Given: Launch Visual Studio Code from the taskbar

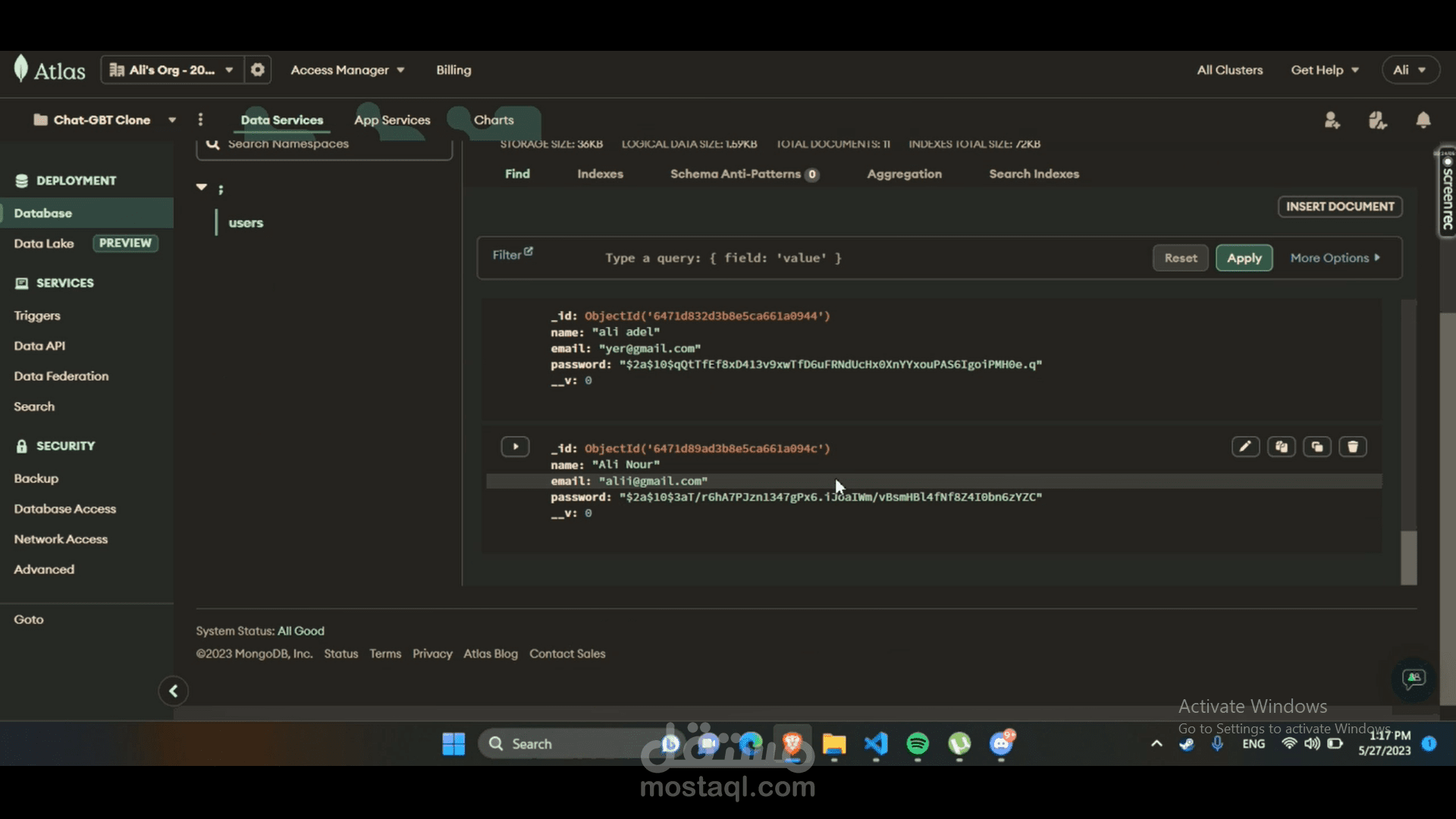Looking at the screenshot, I should 876,744.
